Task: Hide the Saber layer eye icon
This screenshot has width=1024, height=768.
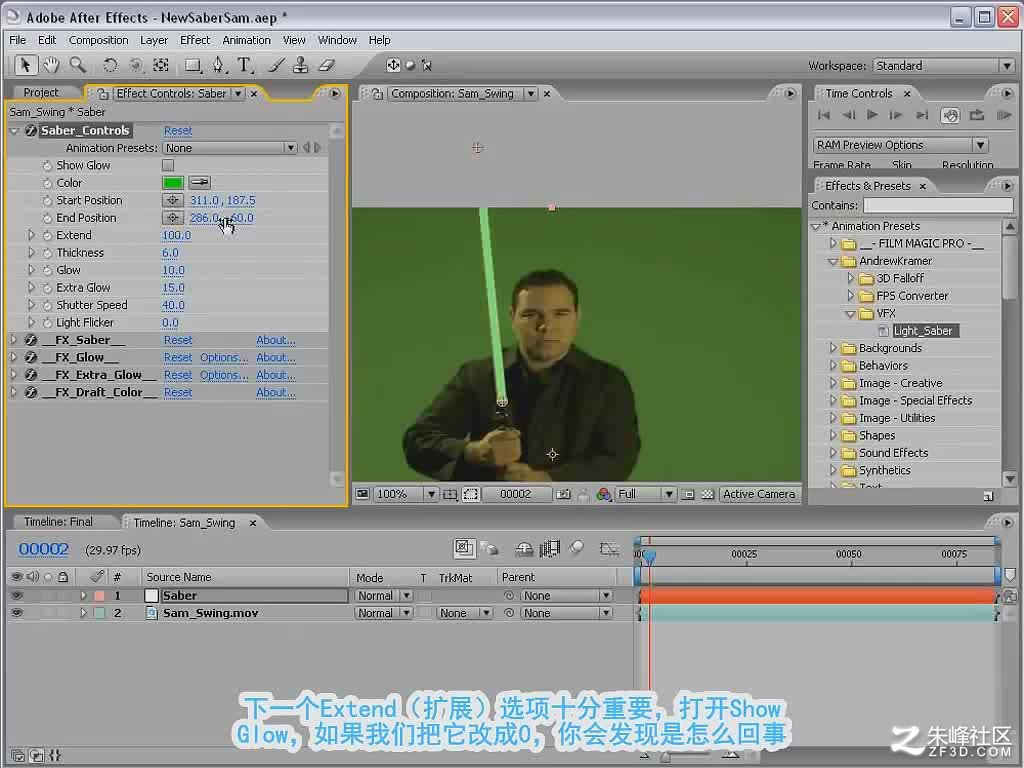Action: click(17, 596)
